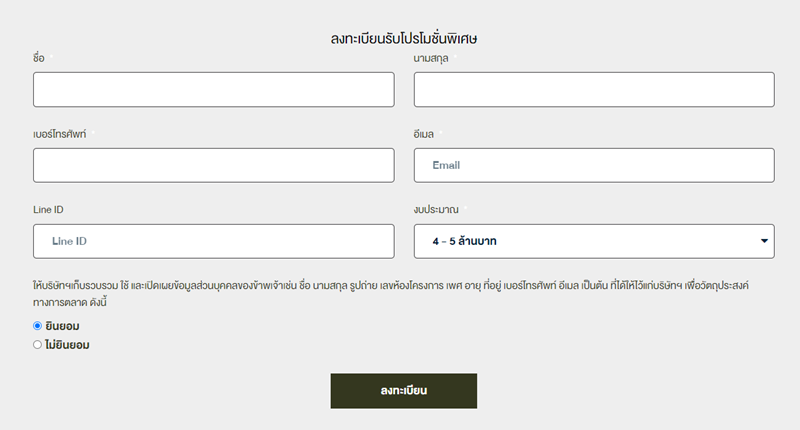Click the ไม่ยินยอม label text beside the radio
Viewport: 800px width, 430px height.
[x=68, y=345]
